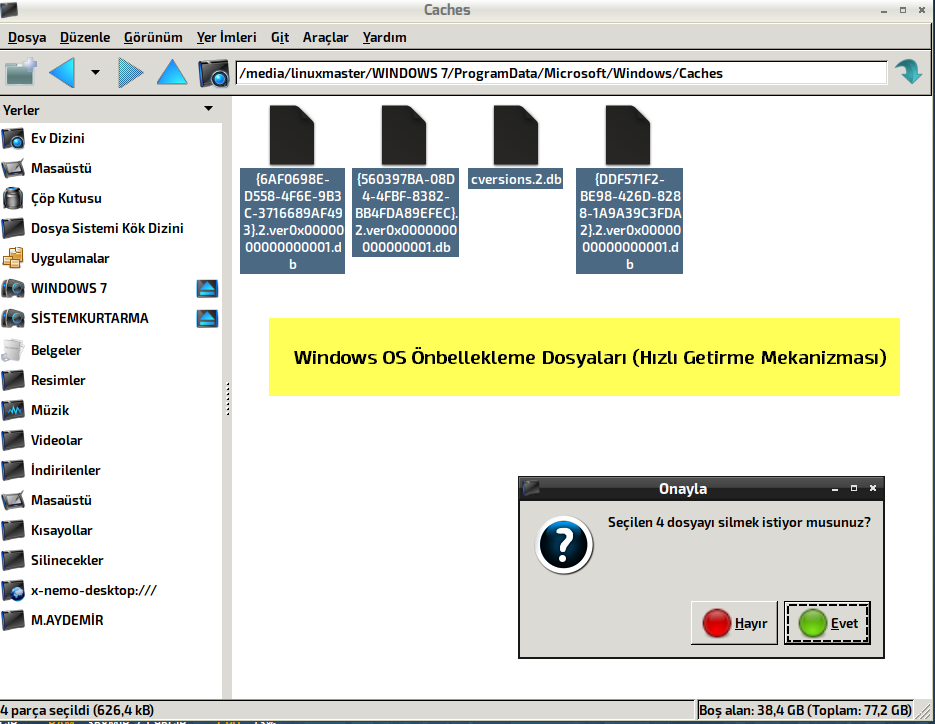The image size is (935, 724).
Task: Click the '4 parça seçildi' status text
Action: coord(77,710)
